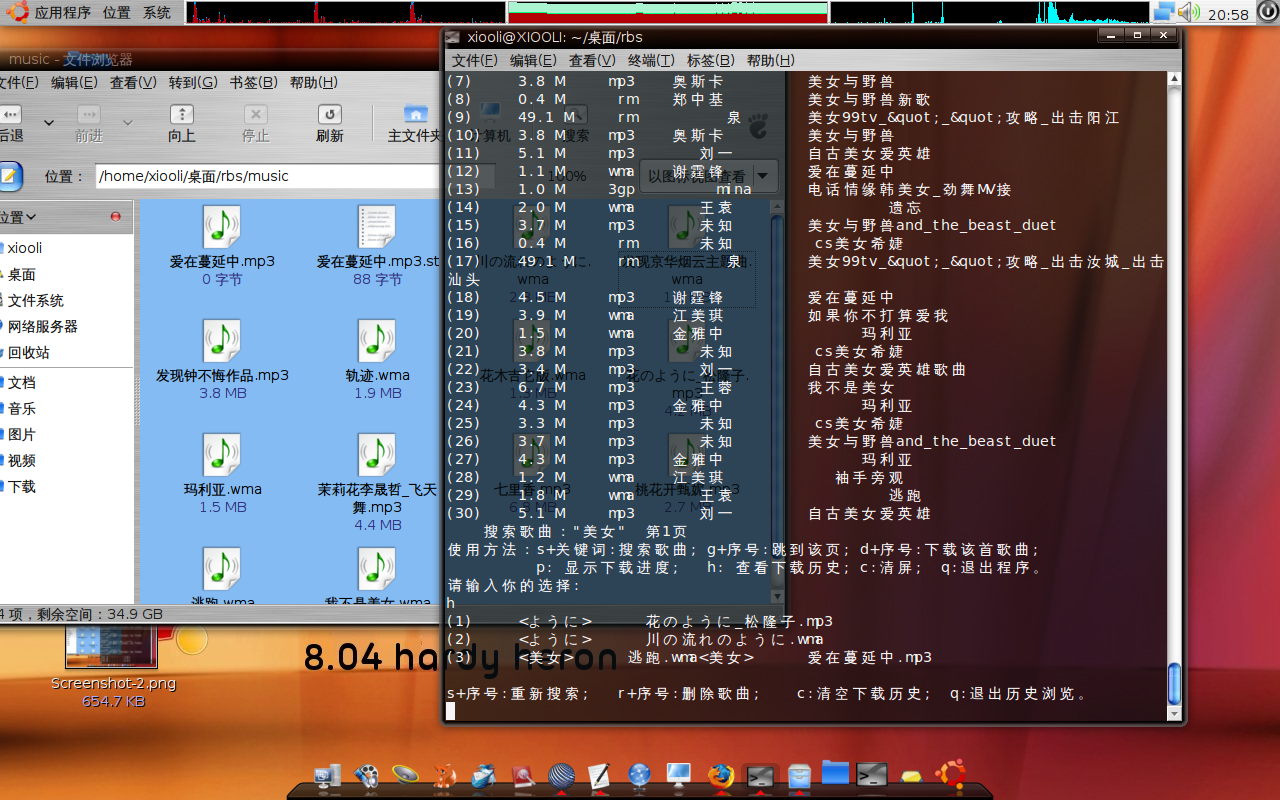This screenshot has height=800, width=1280.
Task: Toggle the location bar edit icon
Action: pos(10,176)
